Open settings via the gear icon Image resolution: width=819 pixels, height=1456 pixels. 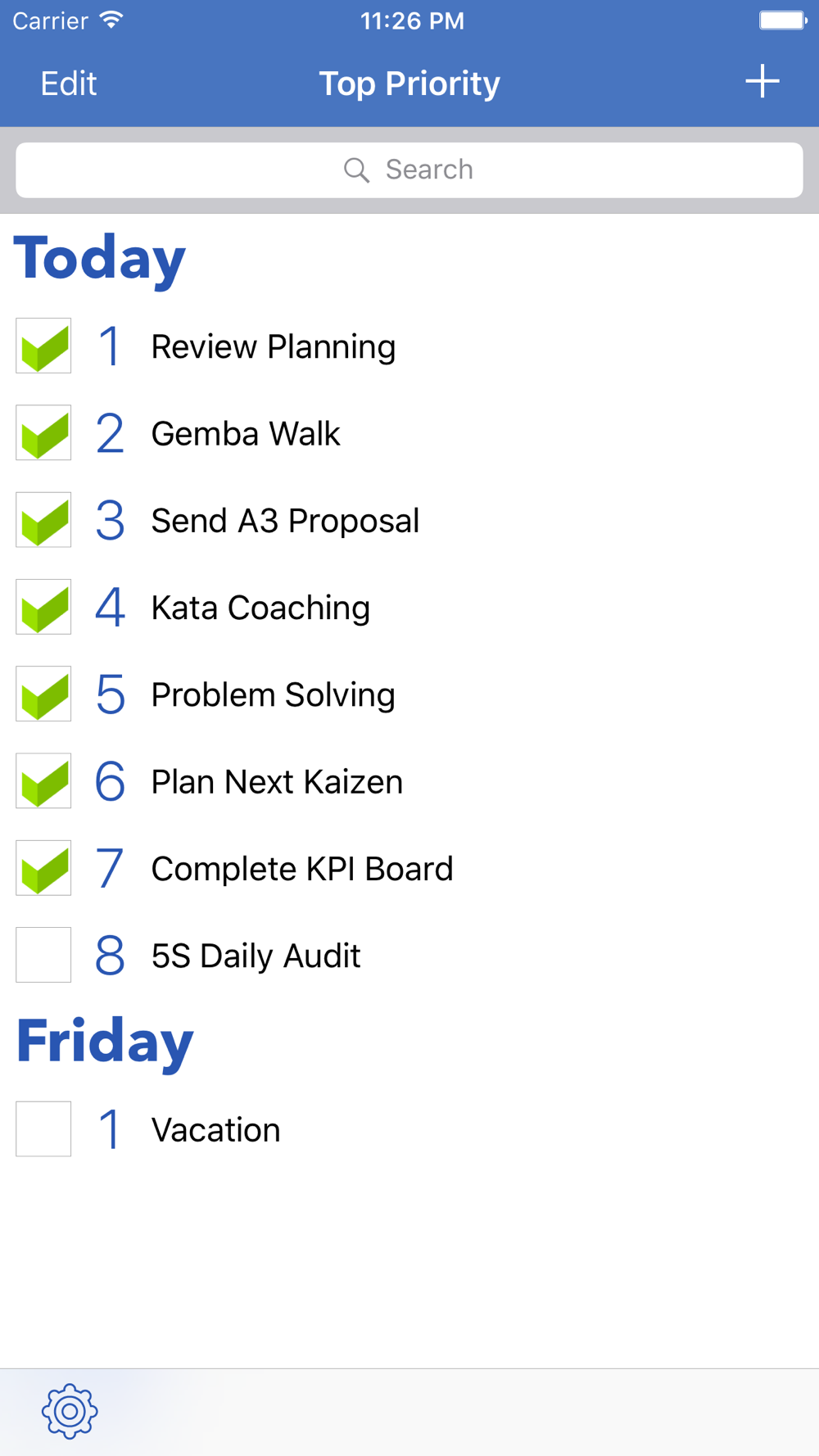tap(70, 1411)
